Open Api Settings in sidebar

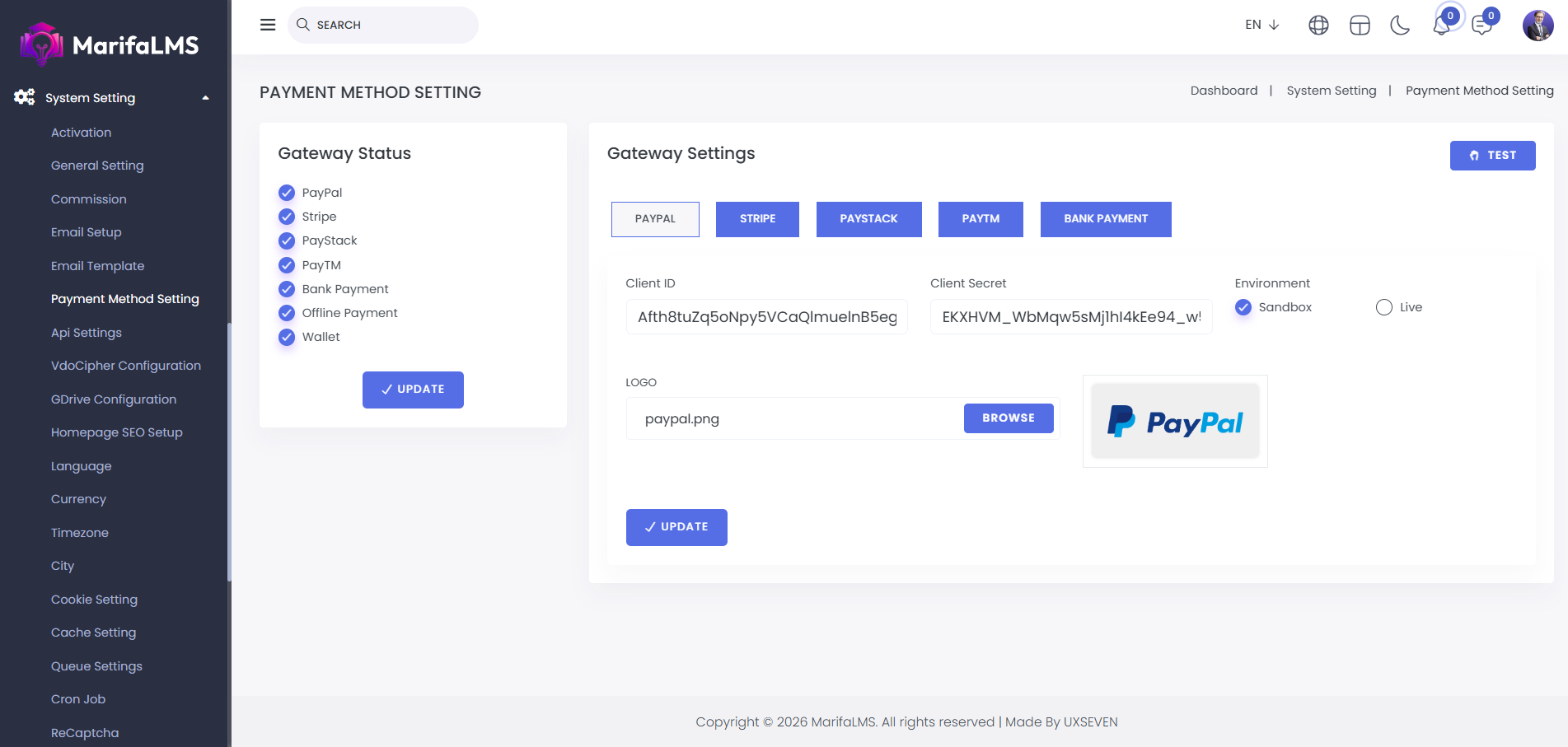point(87,333)
